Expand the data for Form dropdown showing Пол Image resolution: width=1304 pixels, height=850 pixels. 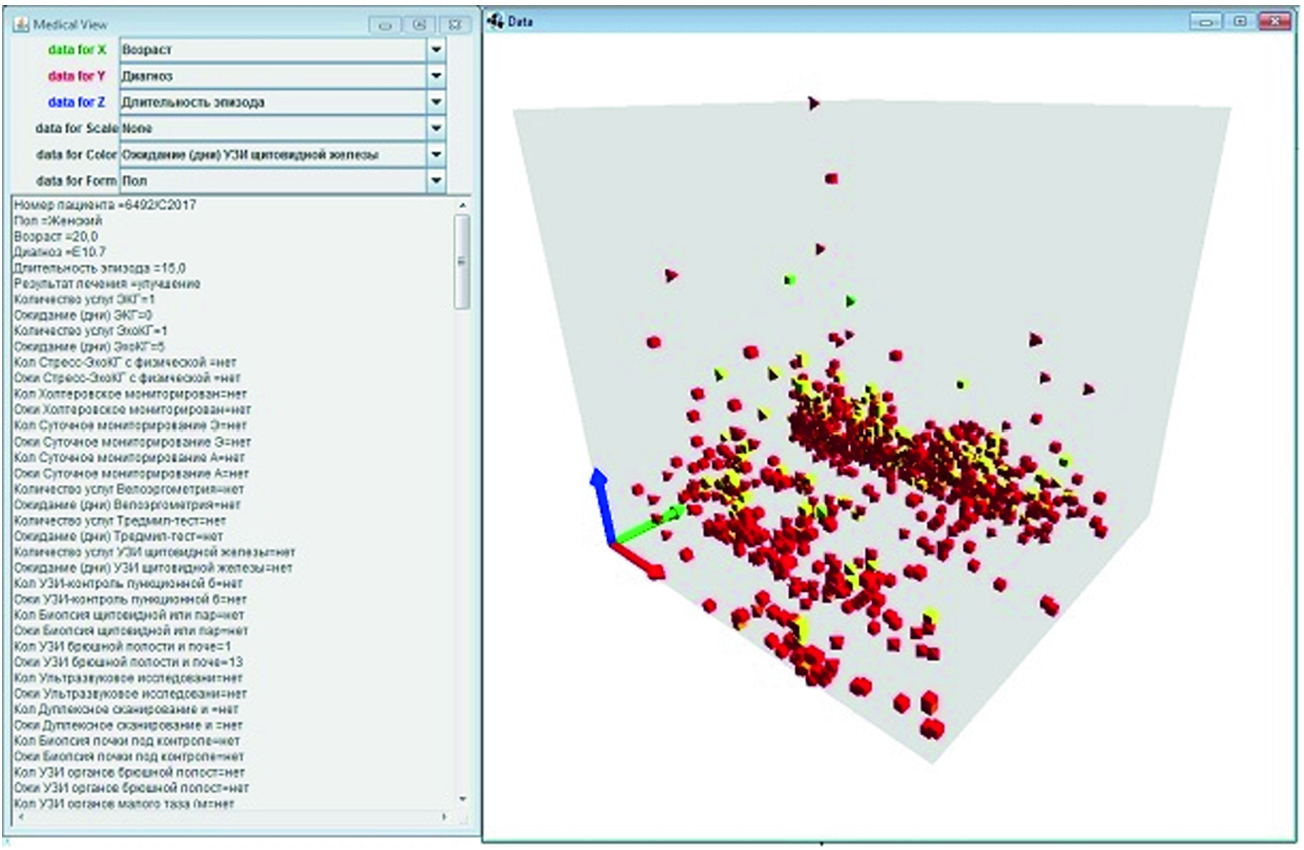(x=282, y=181)
